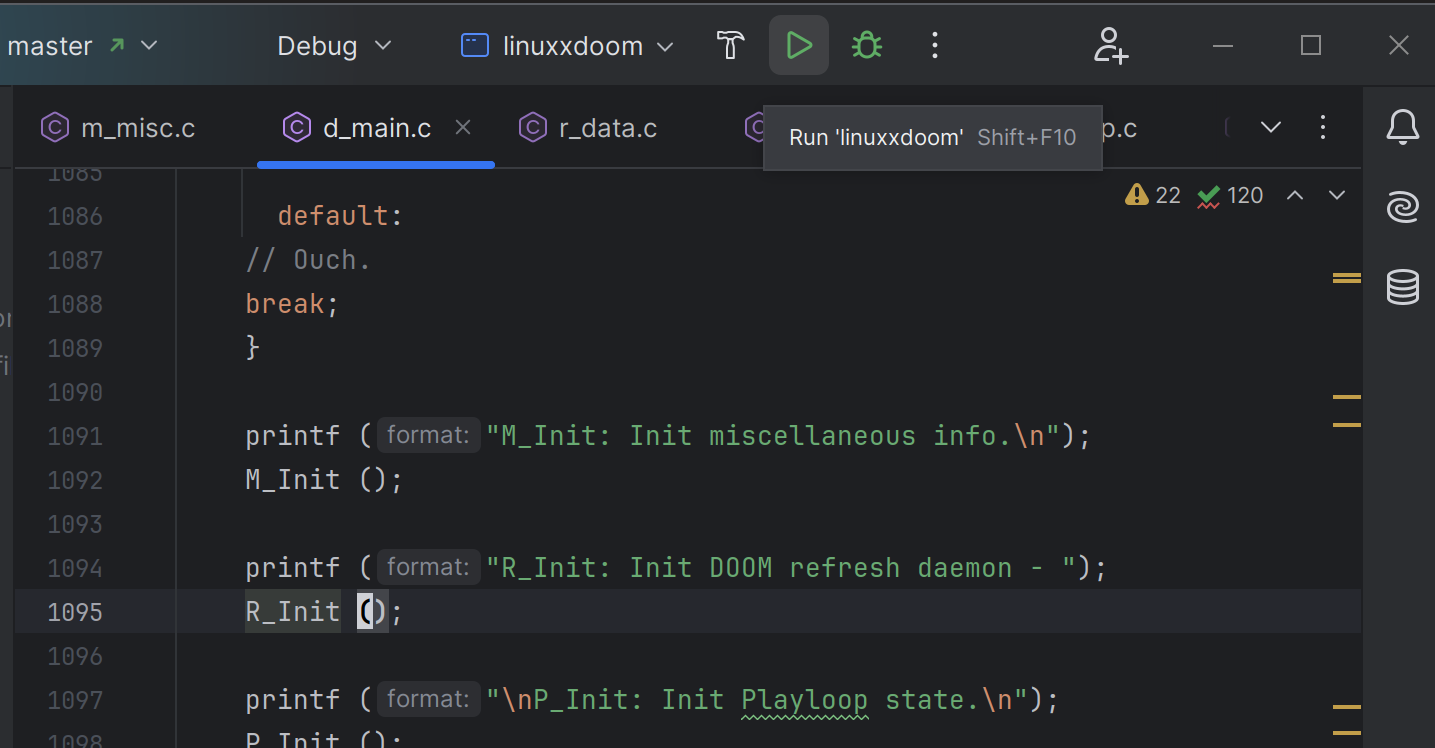Expand the Debug configuration dropdown
1435x748 pixels.
point(383,45)
